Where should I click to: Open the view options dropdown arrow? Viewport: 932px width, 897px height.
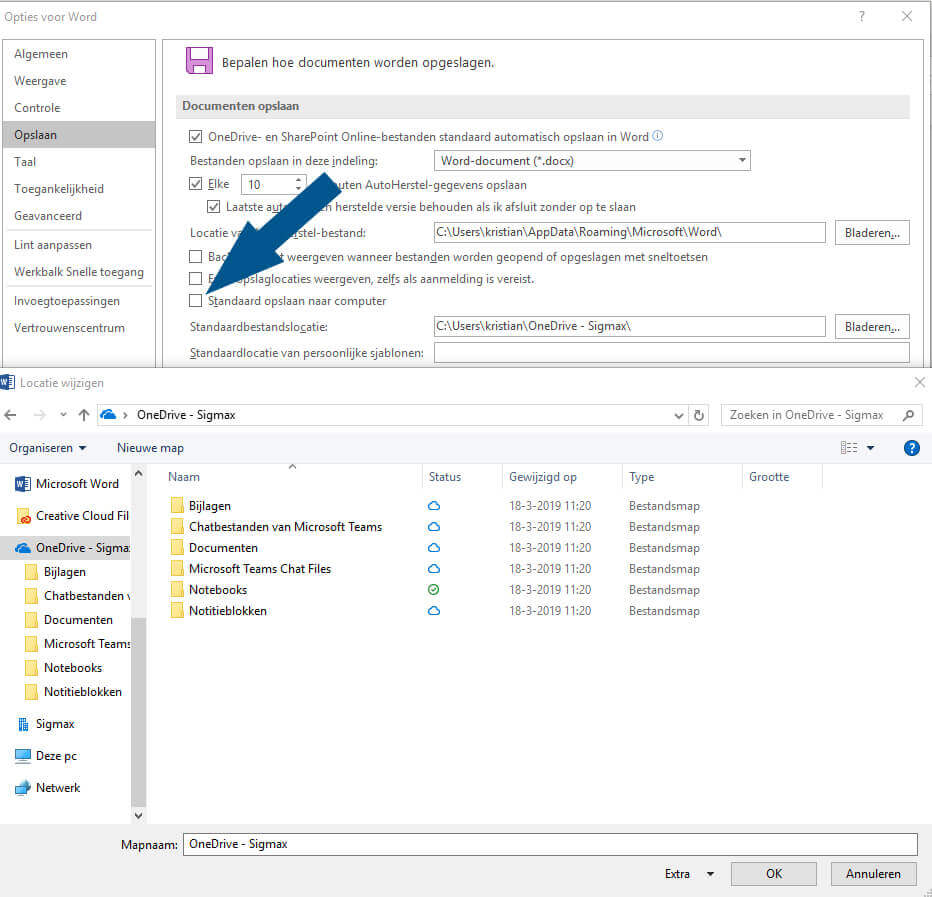tap(871, 448)
